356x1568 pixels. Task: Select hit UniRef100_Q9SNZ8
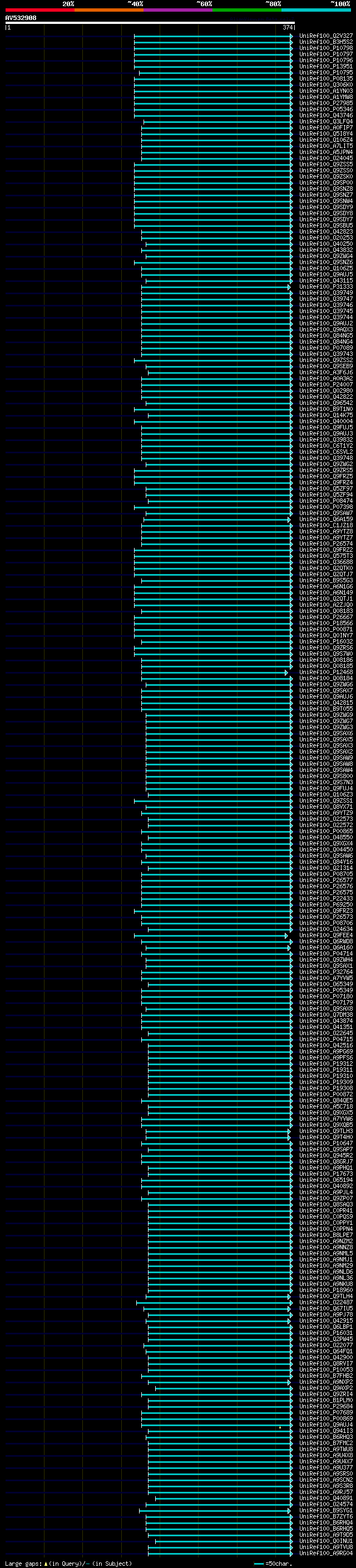[325, 189]
